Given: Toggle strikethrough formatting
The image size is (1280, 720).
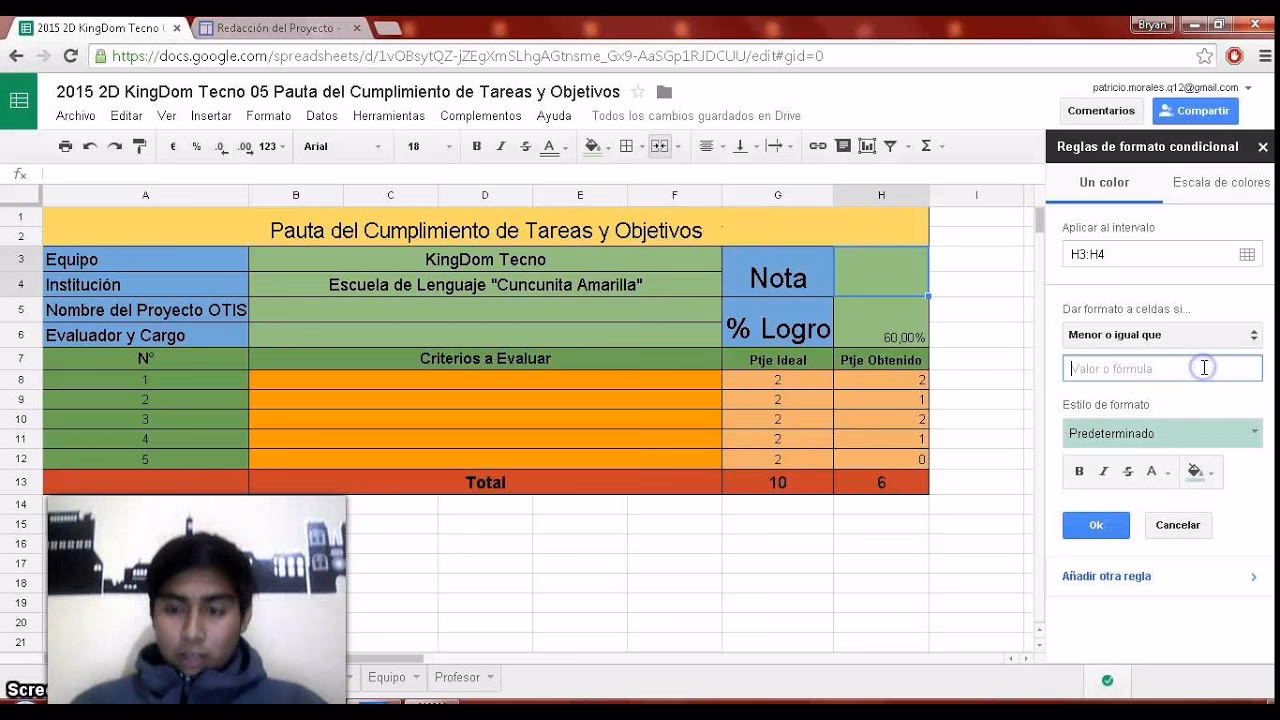Looking at the screenshot, I should point(524,146).
